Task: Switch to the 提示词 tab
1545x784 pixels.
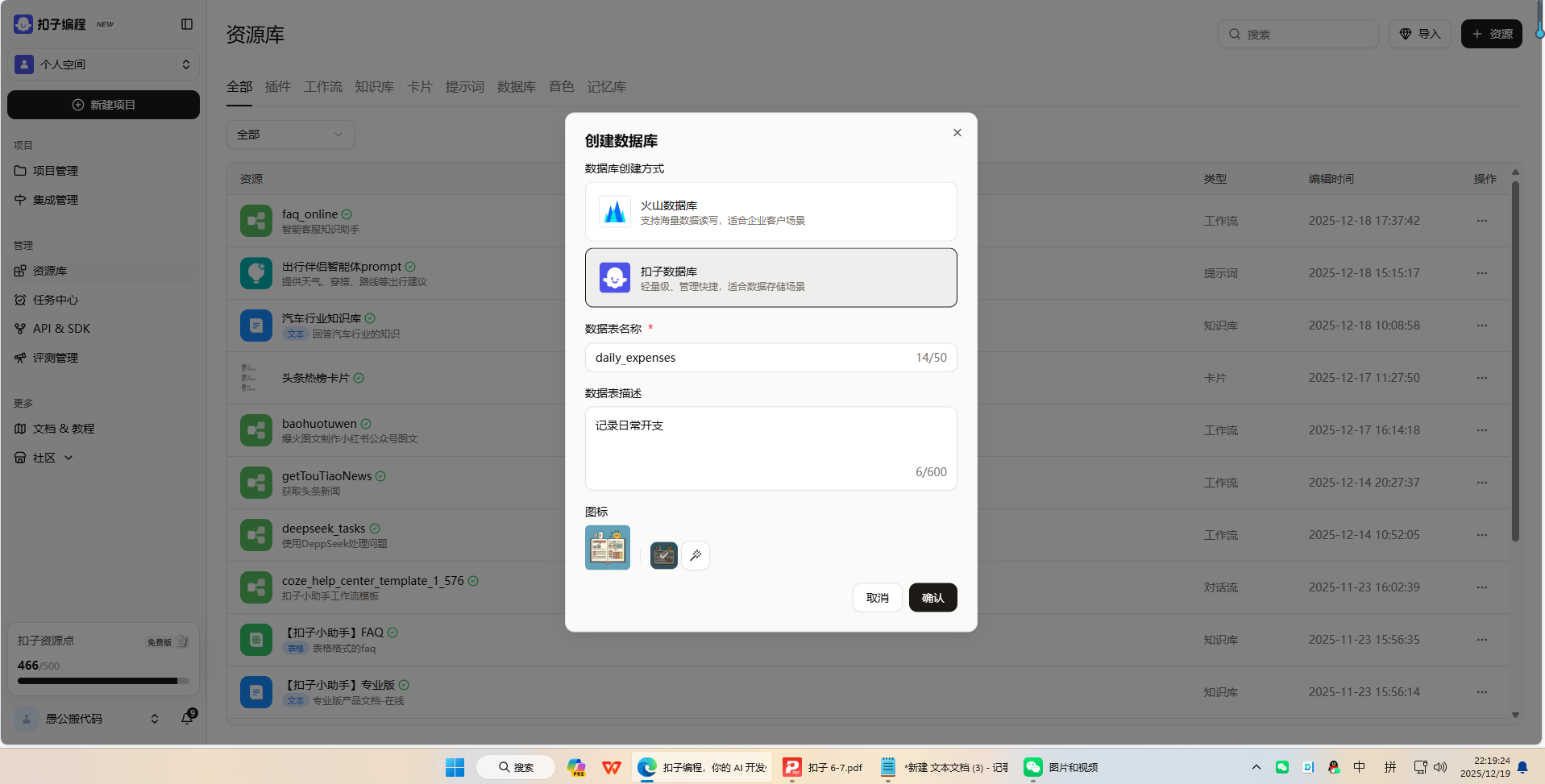Action: tap(465, 87)
